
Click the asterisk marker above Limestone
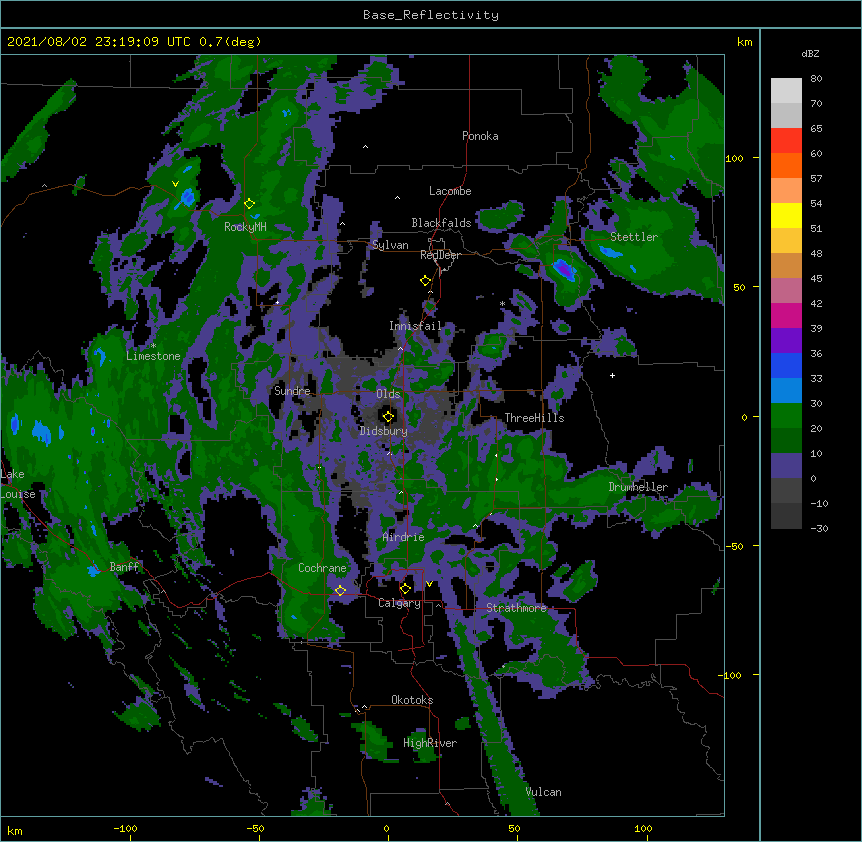tap(153, 346)
